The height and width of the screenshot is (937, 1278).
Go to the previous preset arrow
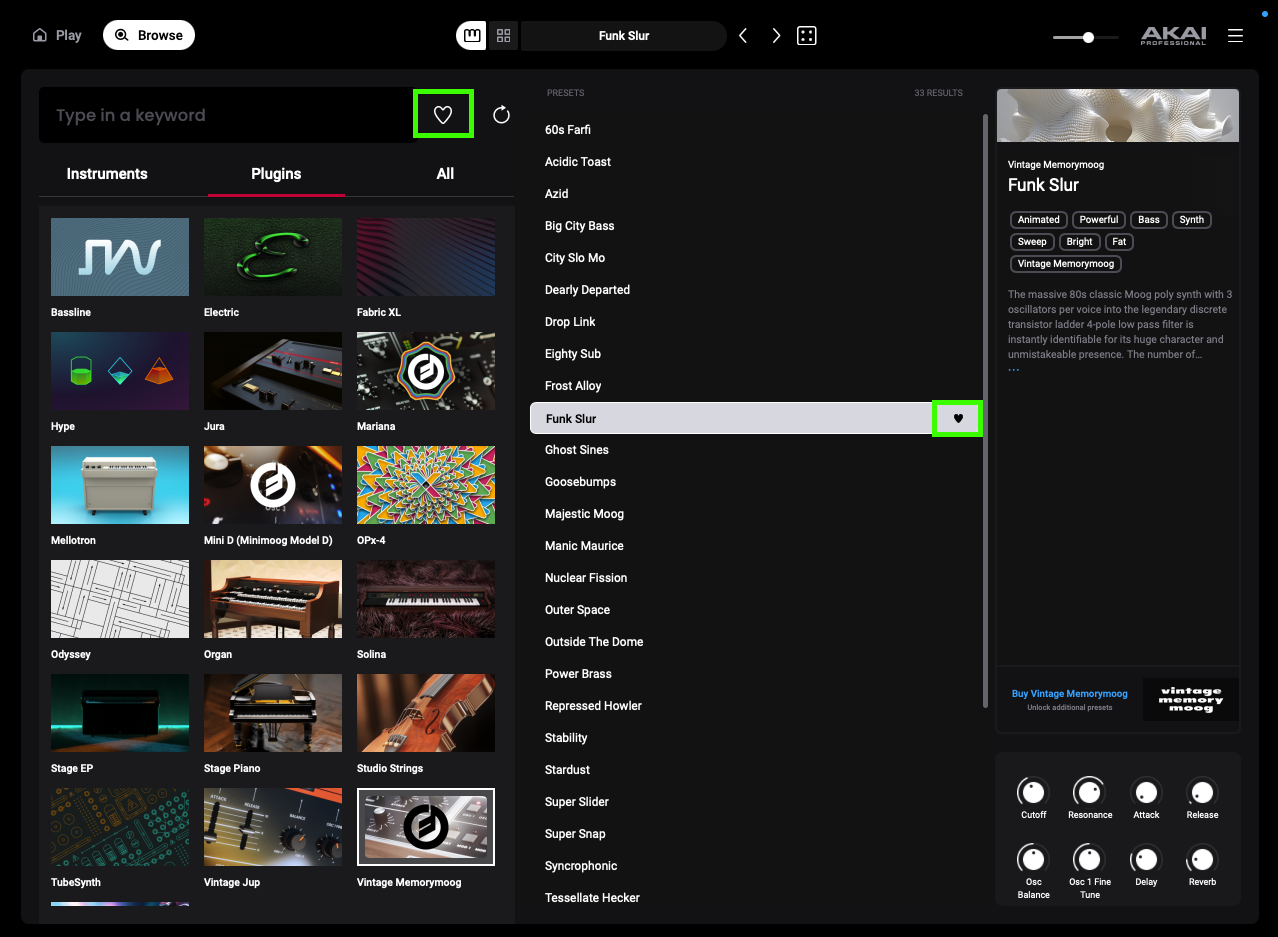pyautogui.click(x=743, y=36)
